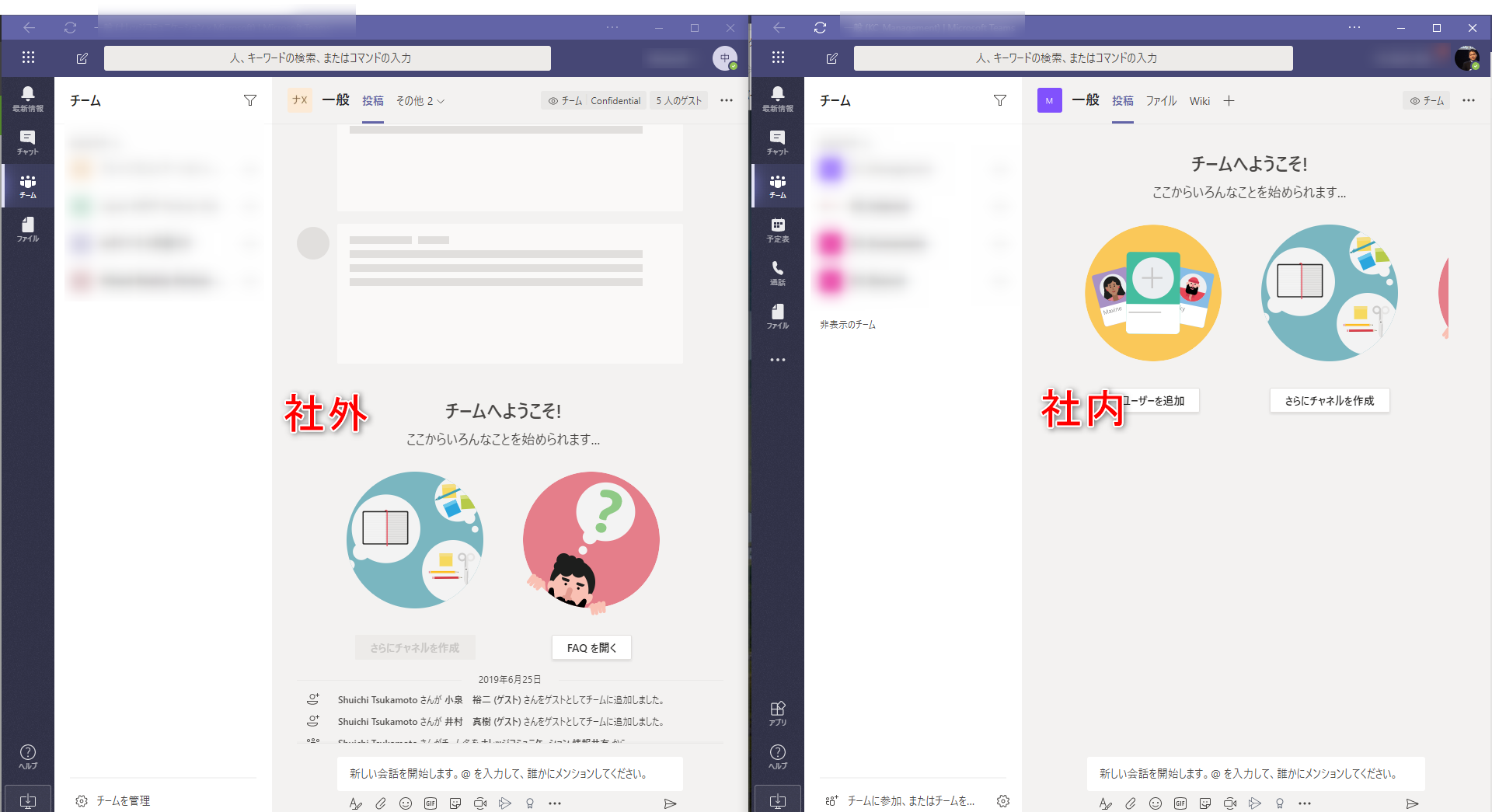This screenshot has width=1492, height=812.
Task: Open channel more options in right window
Action: [1469, 100]
